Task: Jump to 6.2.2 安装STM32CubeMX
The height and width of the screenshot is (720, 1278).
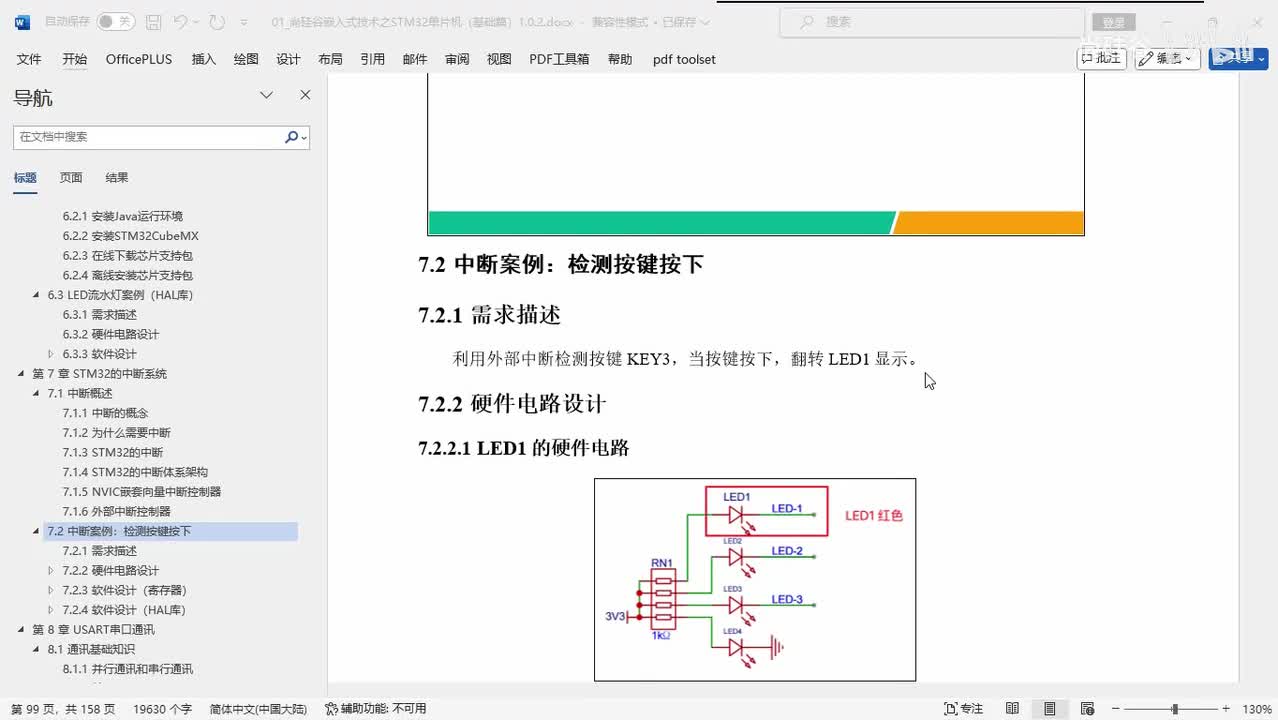Action: [130, 236]
